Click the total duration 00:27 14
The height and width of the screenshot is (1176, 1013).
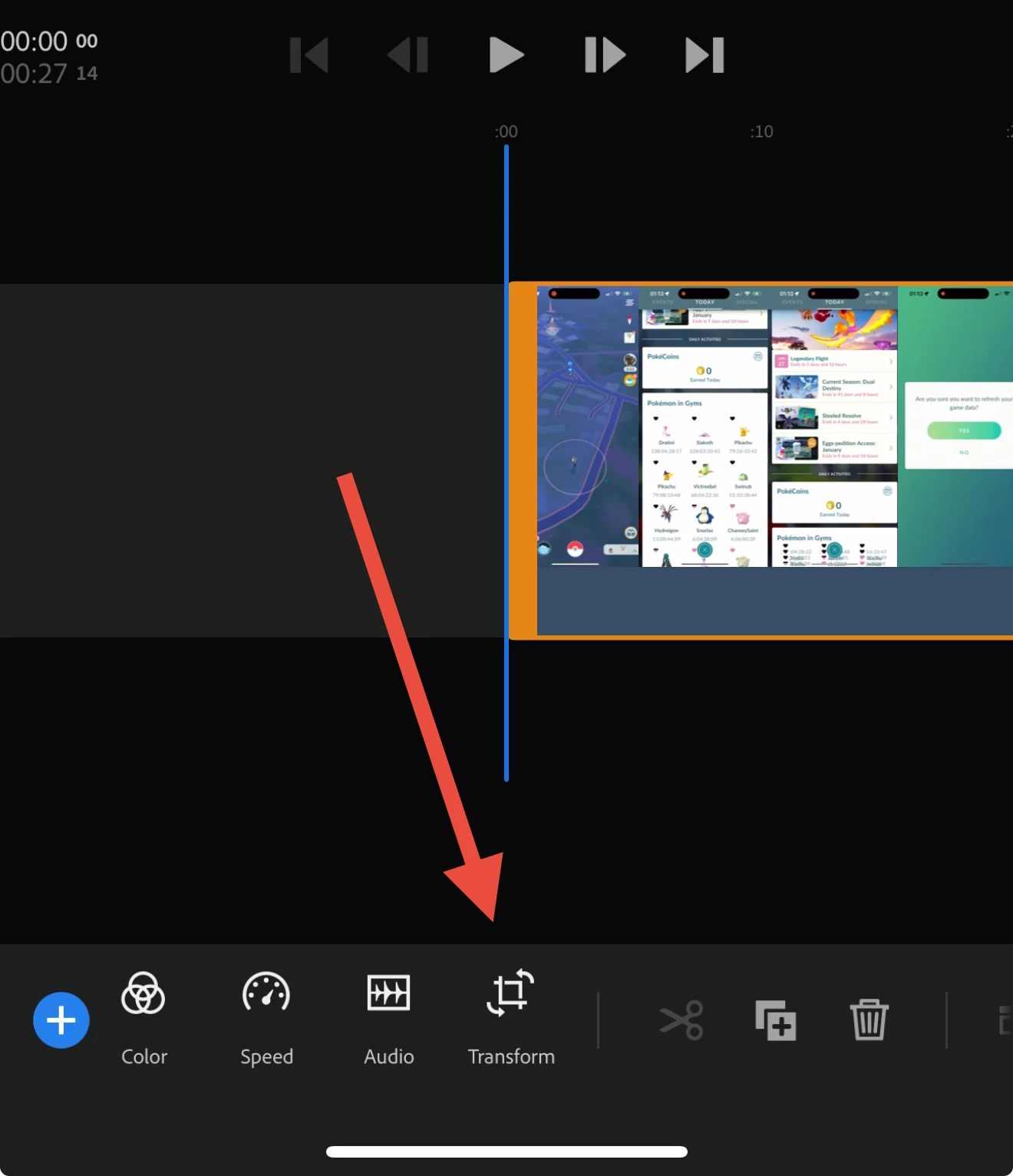click(49, 74)
